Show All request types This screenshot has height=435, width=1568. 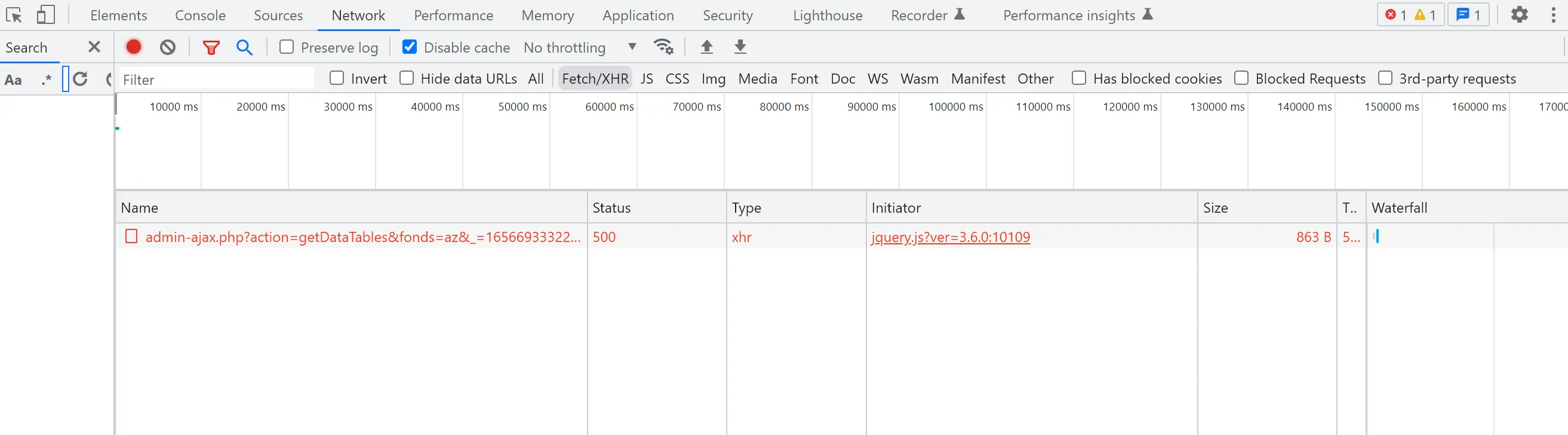(536, 79)
